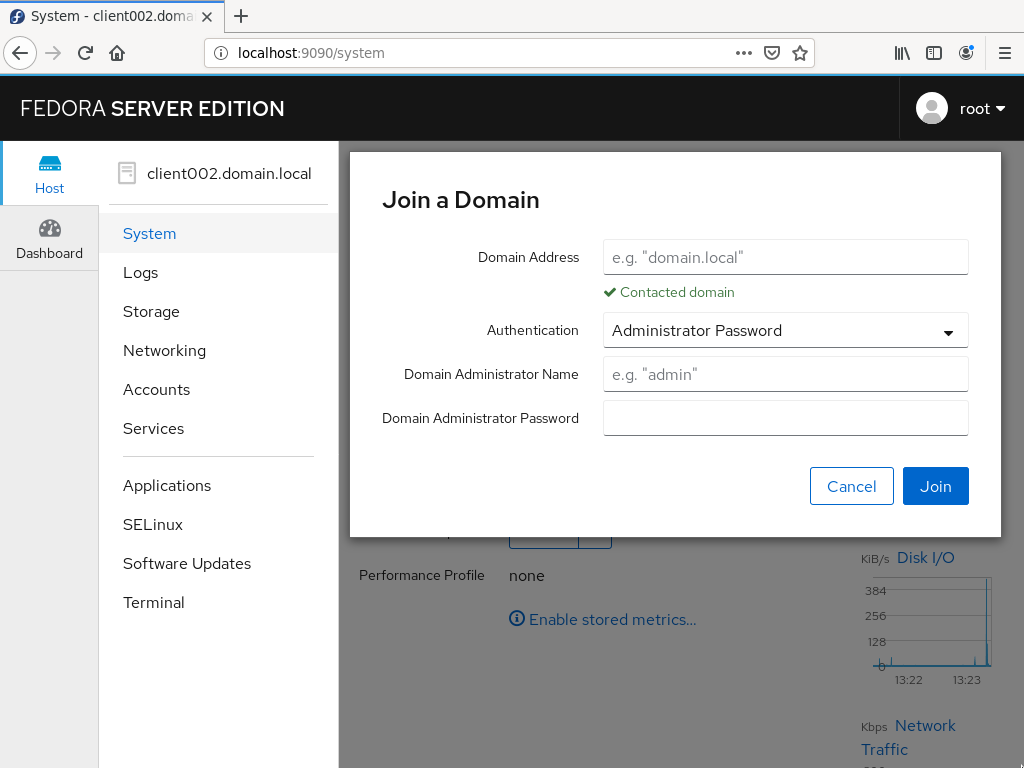The image size is (1024, 768).
Task: Open Applications in the sidebar
Action: [219, 486]
